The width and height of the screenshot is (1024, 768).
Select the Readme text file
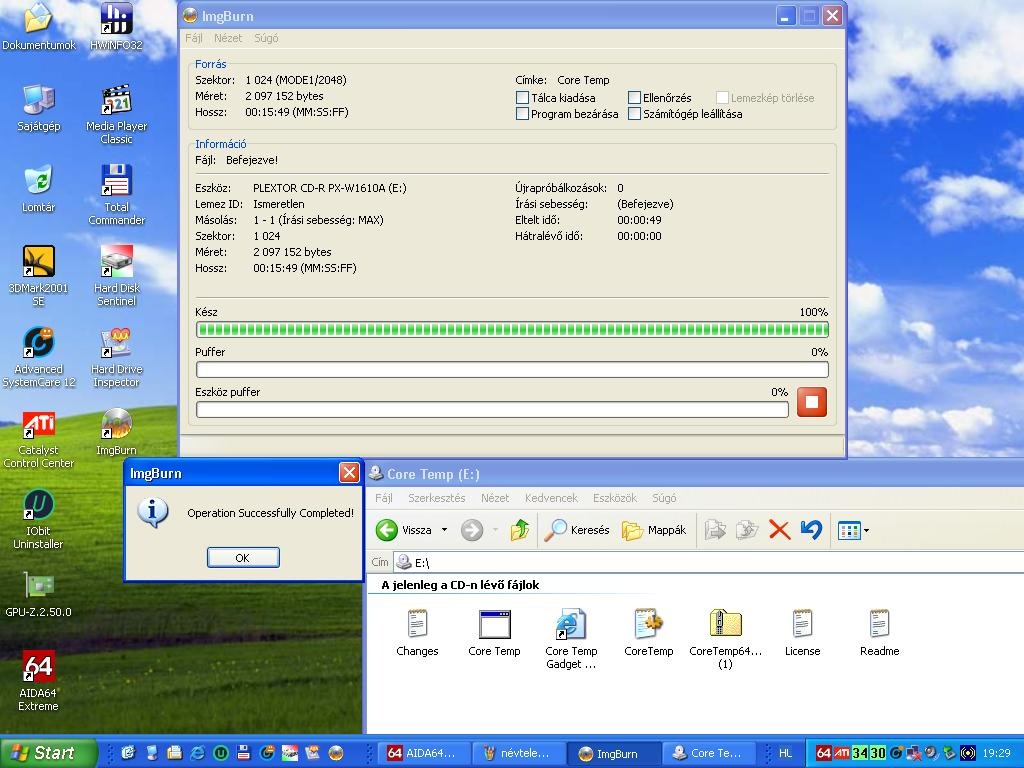pyautogui.click(x=879, y=633)
